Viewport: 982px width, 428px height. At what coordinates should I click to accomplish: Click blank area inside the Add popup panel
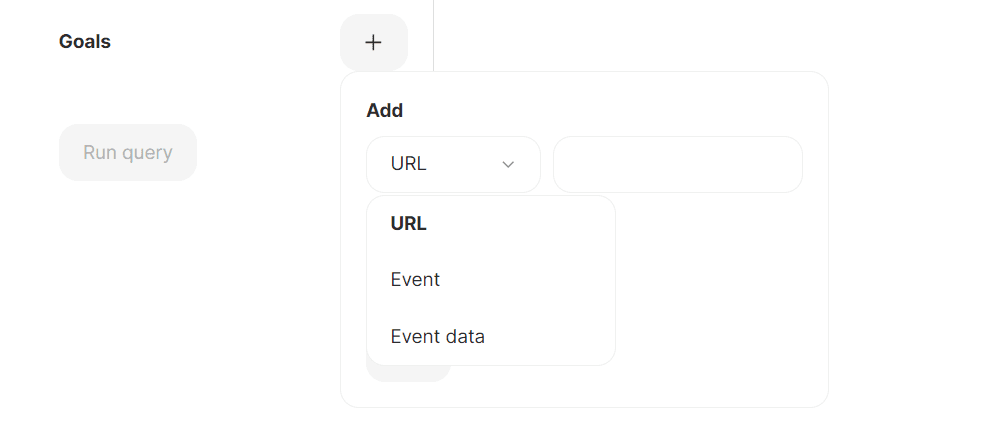pos(720,300)
